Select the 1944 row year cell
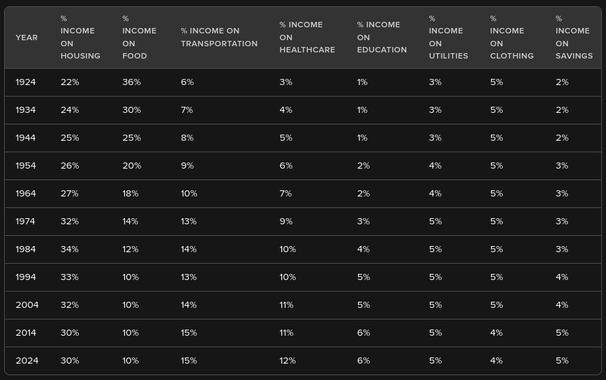This screenshot has height=380, width=606. 26,138
